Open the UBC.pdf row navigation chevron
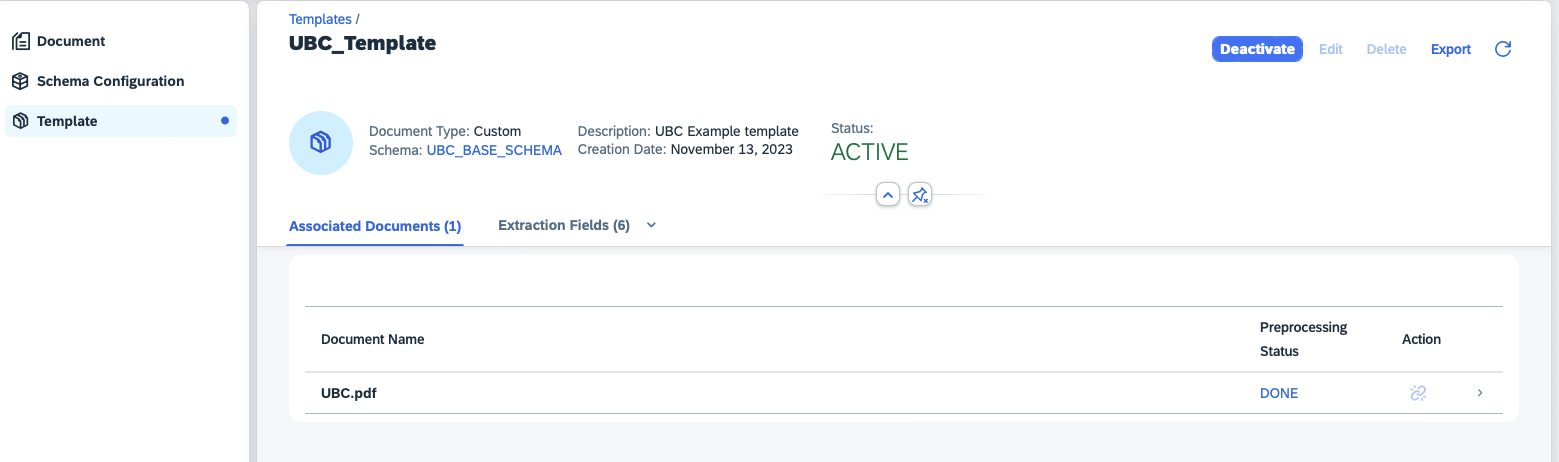 (1480, 393)
